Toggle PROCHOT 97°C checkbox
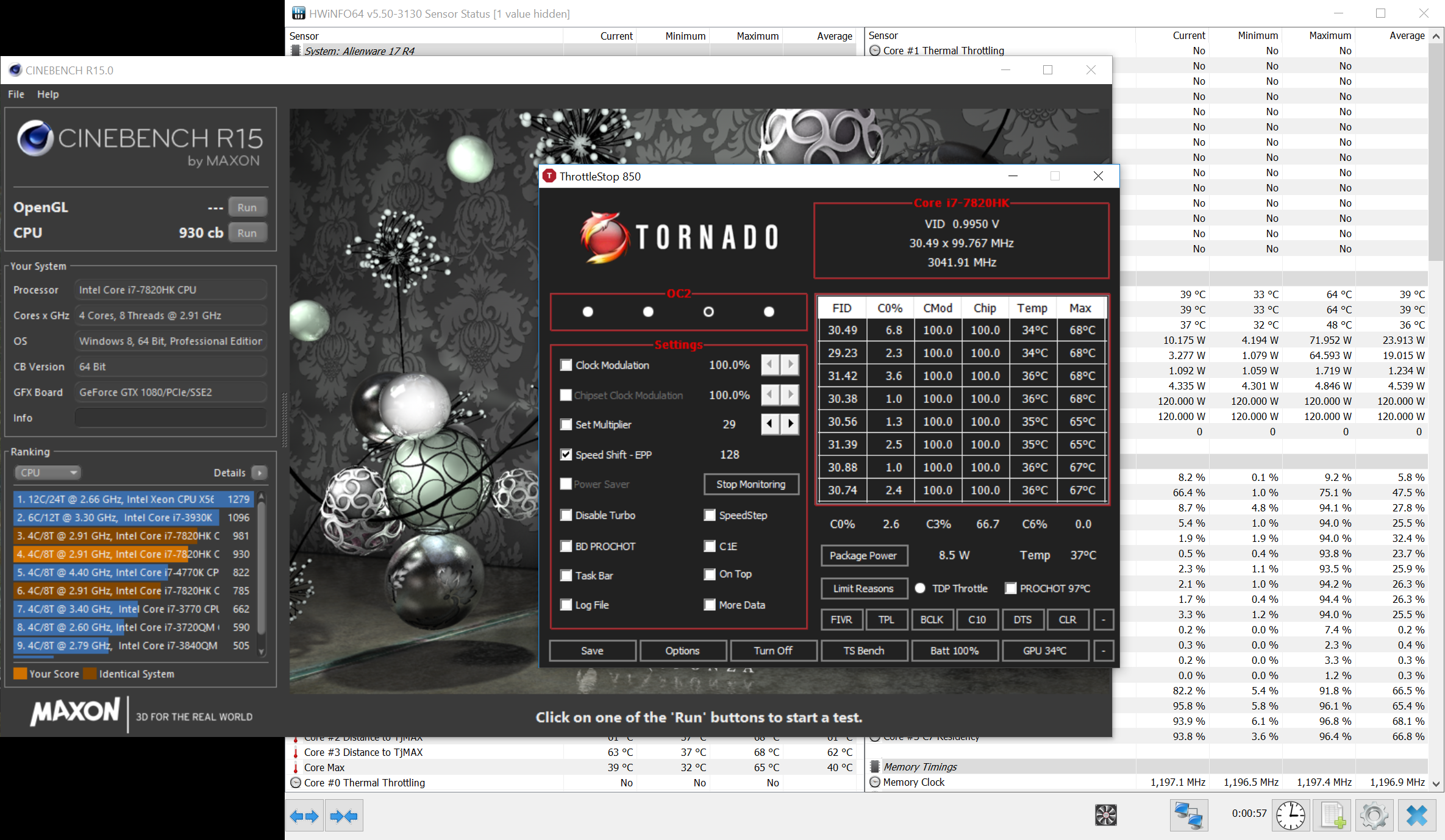This screenshot has width=1445, height=840. 1010,588
